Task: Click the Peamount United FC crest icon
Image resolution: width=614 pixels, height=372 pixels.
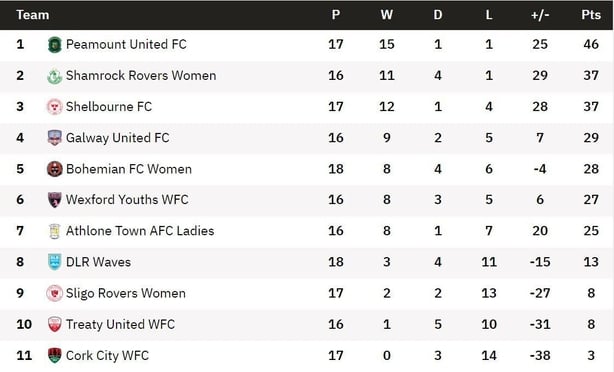Action: pyautogui.click(x=54, y=45)
